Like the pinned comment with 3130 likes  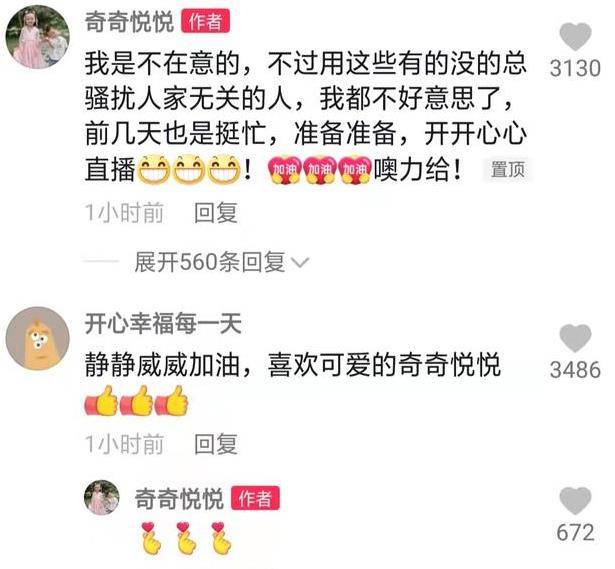click(575, 37)
